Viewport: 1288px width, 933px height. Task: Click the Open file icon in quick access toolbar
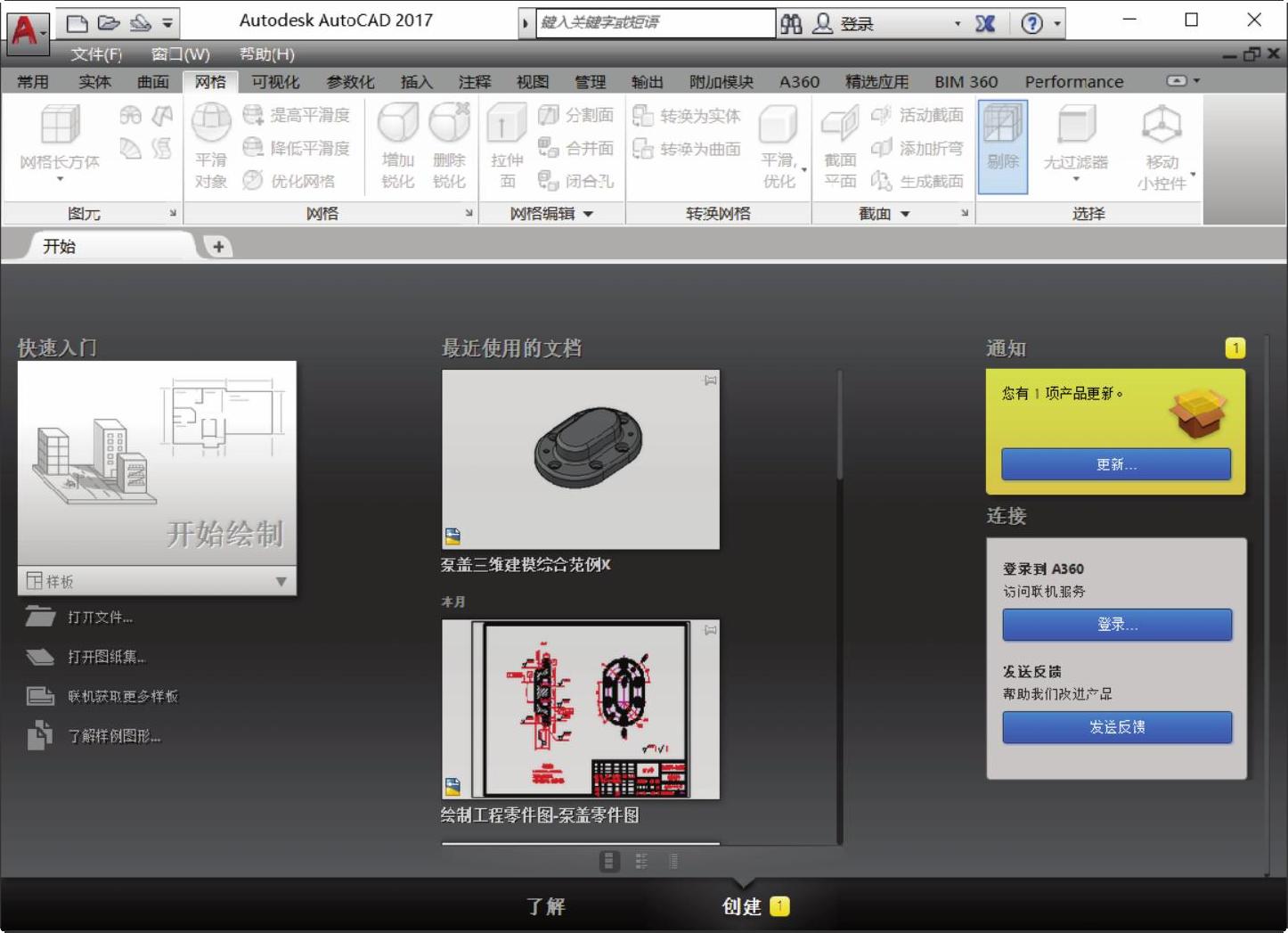[109, 23]
